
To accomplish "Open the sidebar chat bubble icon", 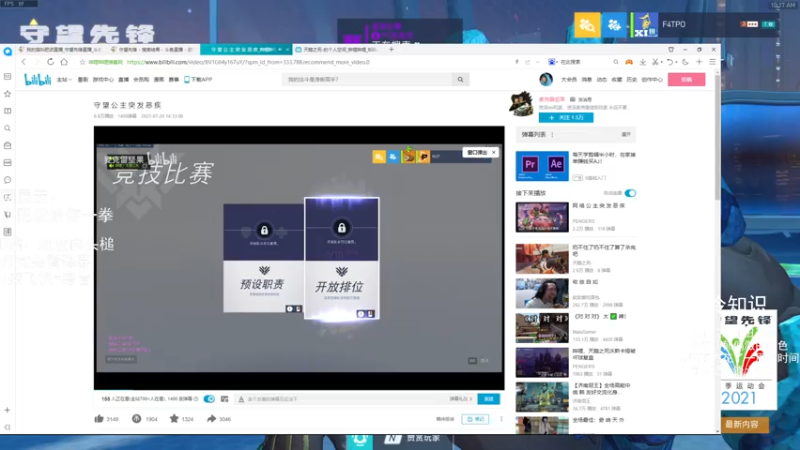I will (x=7, y=180).
